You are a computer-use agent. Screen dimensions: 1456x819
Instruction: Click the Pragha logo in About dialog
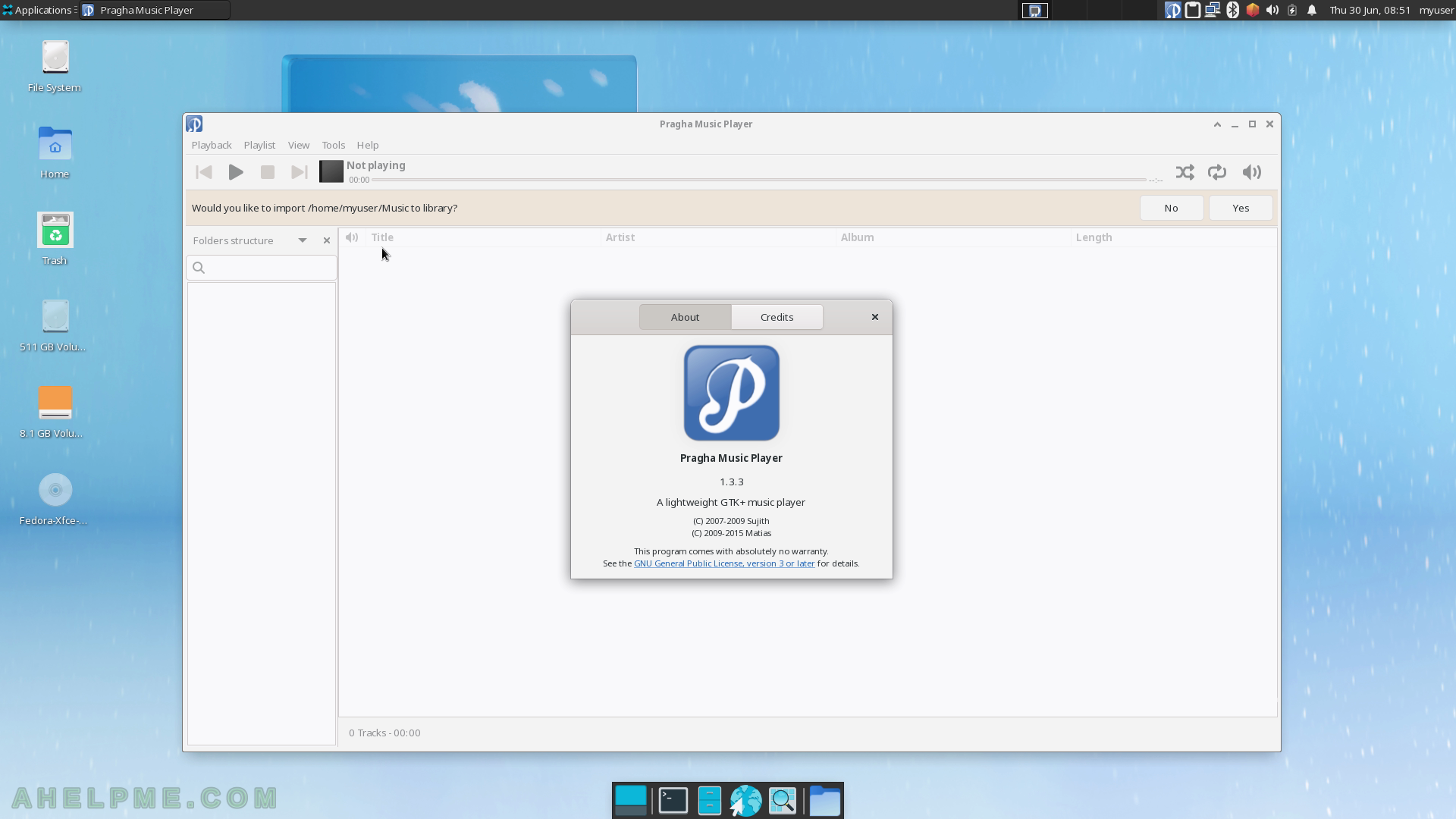(x=731, y=393)
